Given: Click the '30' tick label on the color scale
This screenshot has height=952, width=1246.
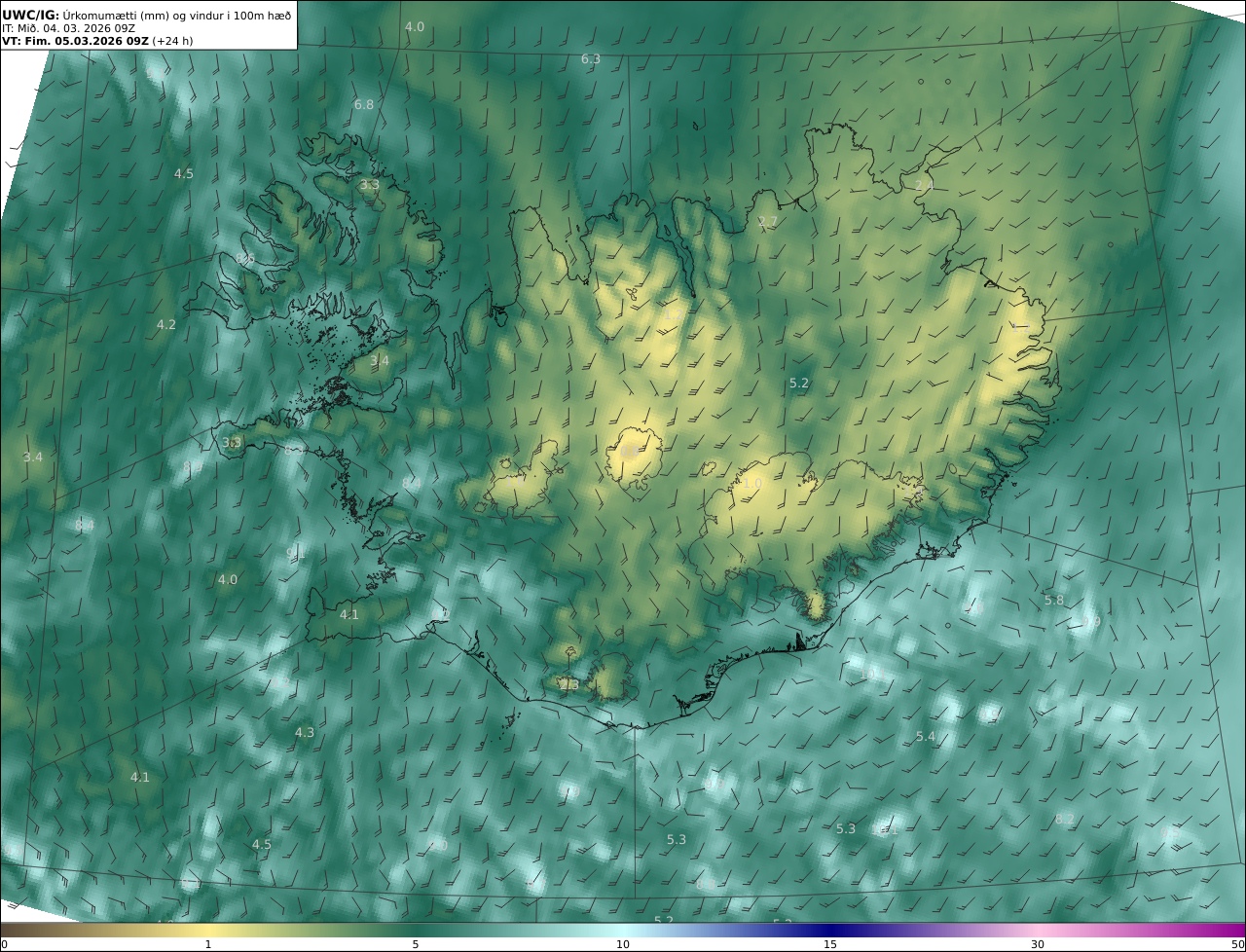Looking at the screenshot, I should (1038, 944).
